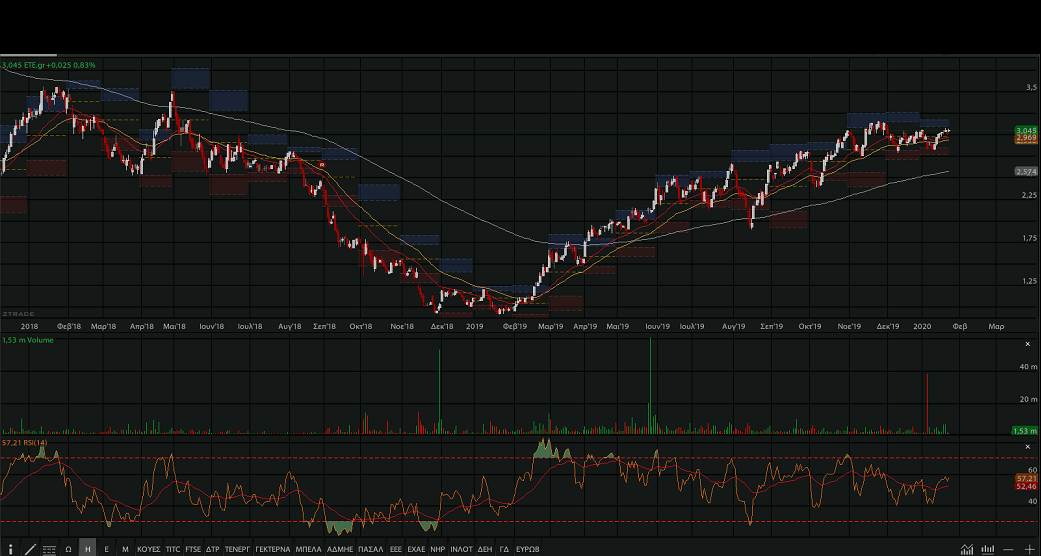
Task: Zoom out using the minus icon
Action: (x=1009, y=549)
